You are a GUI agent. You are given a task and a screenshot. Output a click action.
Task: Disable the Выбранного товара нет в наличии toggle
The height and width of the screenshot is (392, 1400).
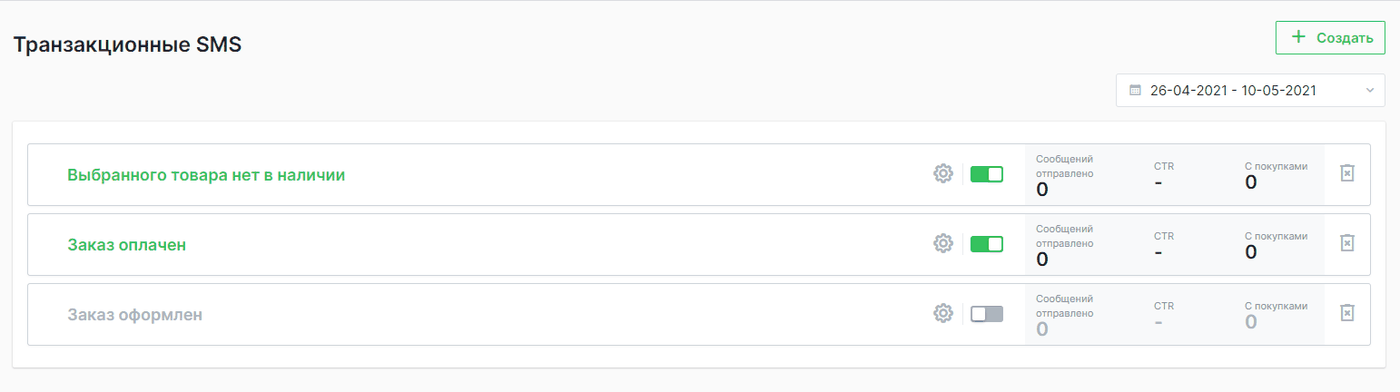click(987, 174)
